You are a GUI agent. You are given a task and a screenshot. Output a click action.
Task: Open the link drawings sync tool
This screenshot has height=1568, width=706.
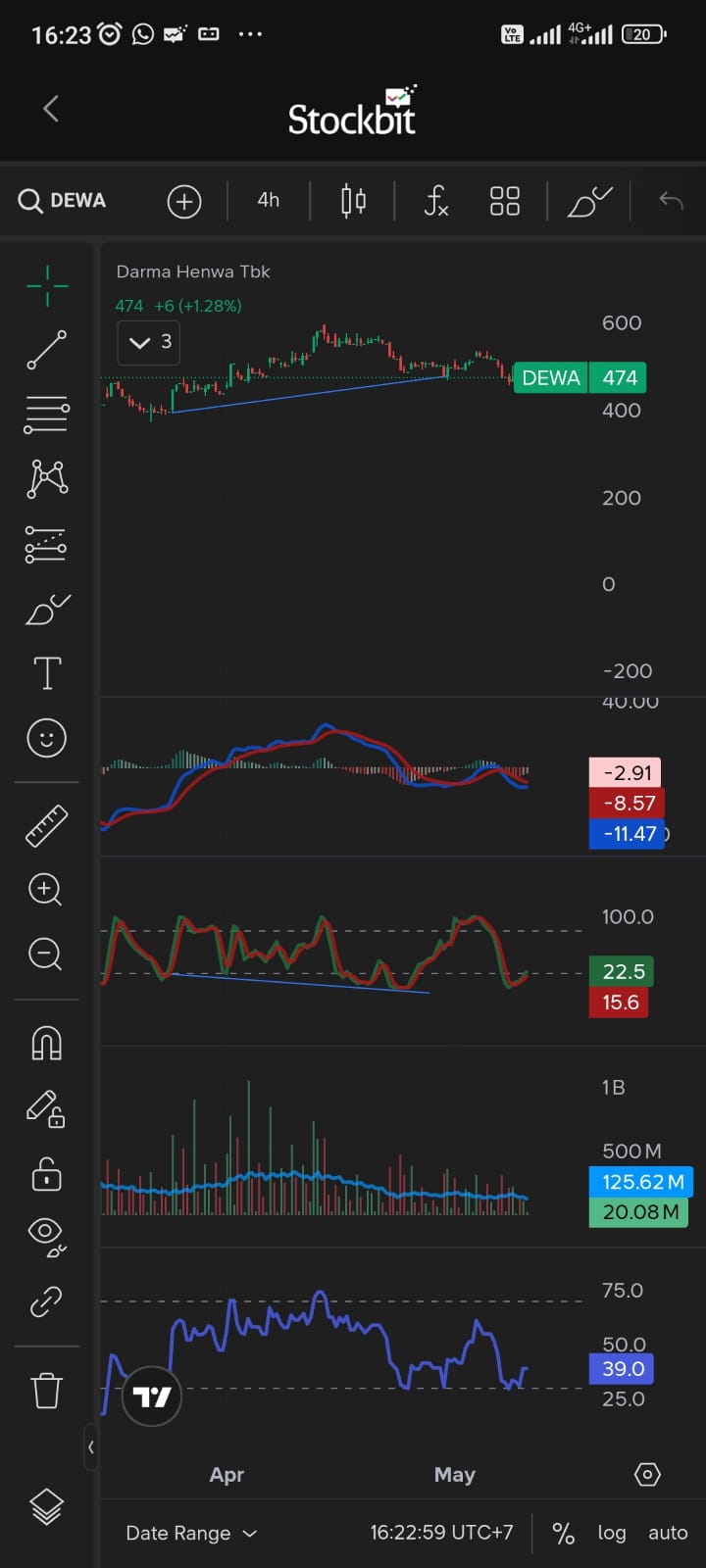(46, 1301)
